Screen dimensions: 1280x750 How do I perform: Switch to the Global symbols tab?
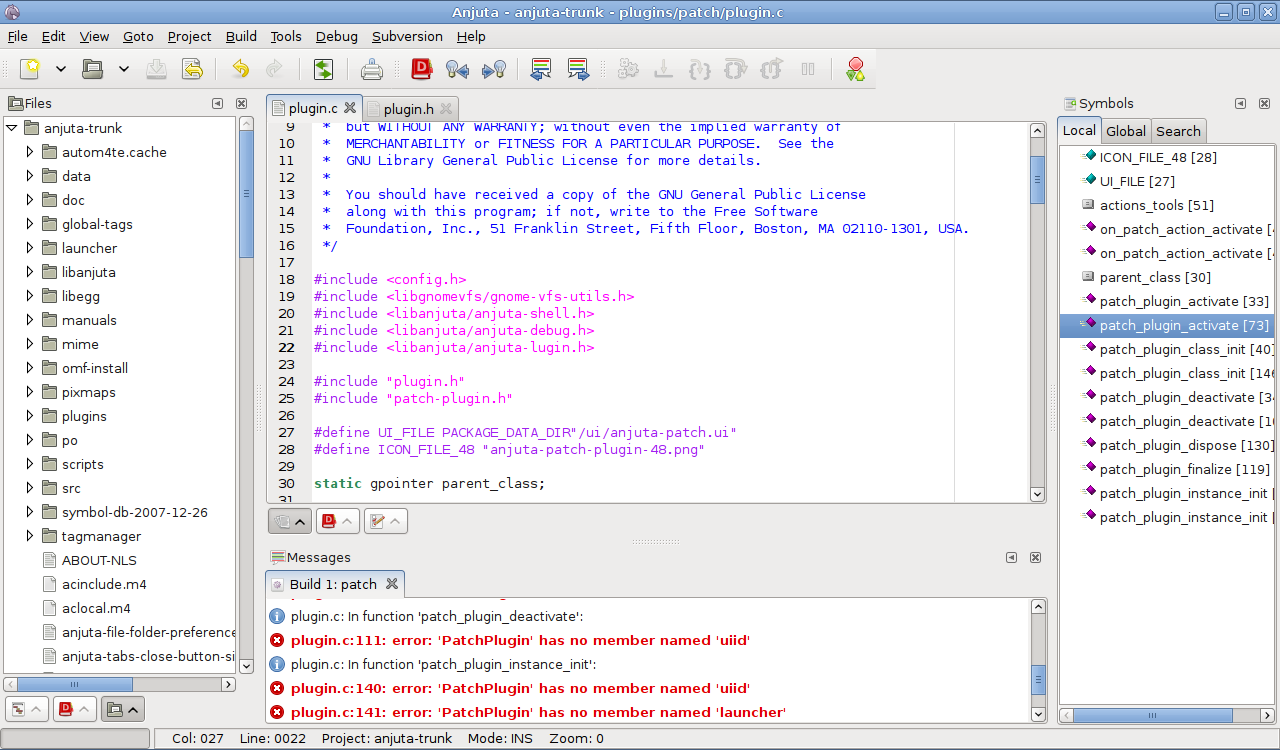click(x=1126, y=130)
